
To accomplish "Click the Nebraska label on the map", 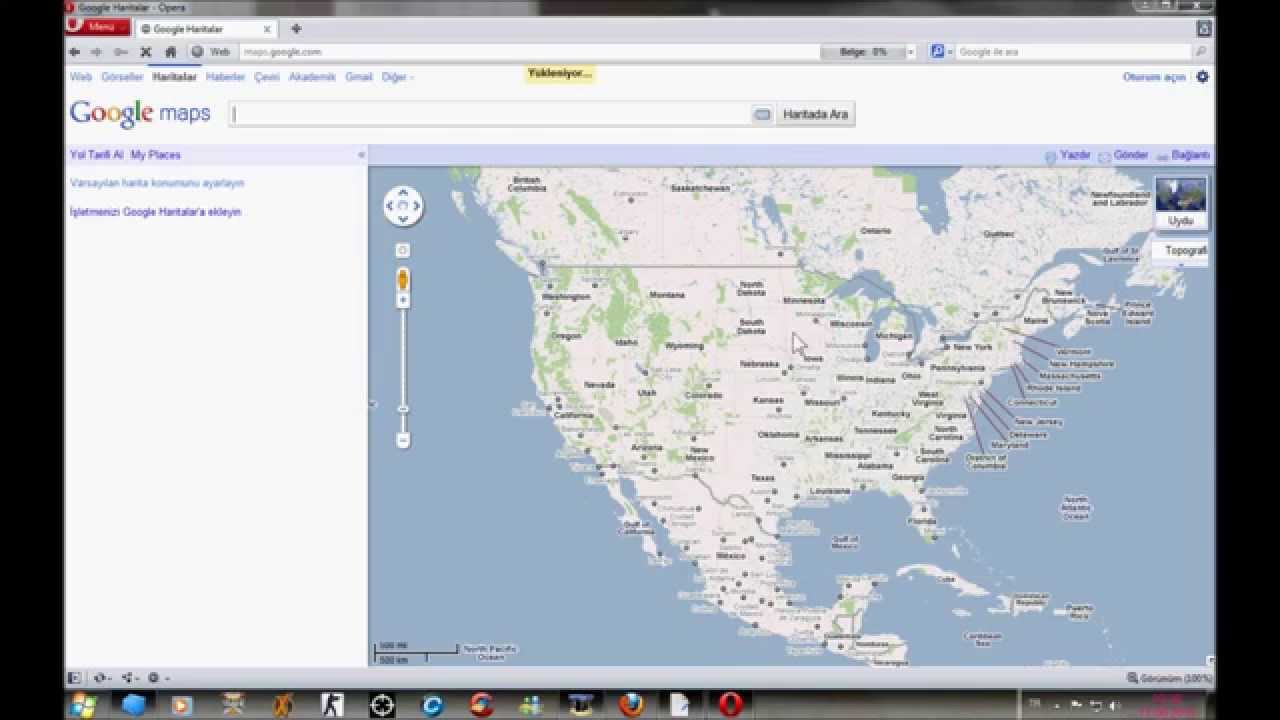I will 760,365.
